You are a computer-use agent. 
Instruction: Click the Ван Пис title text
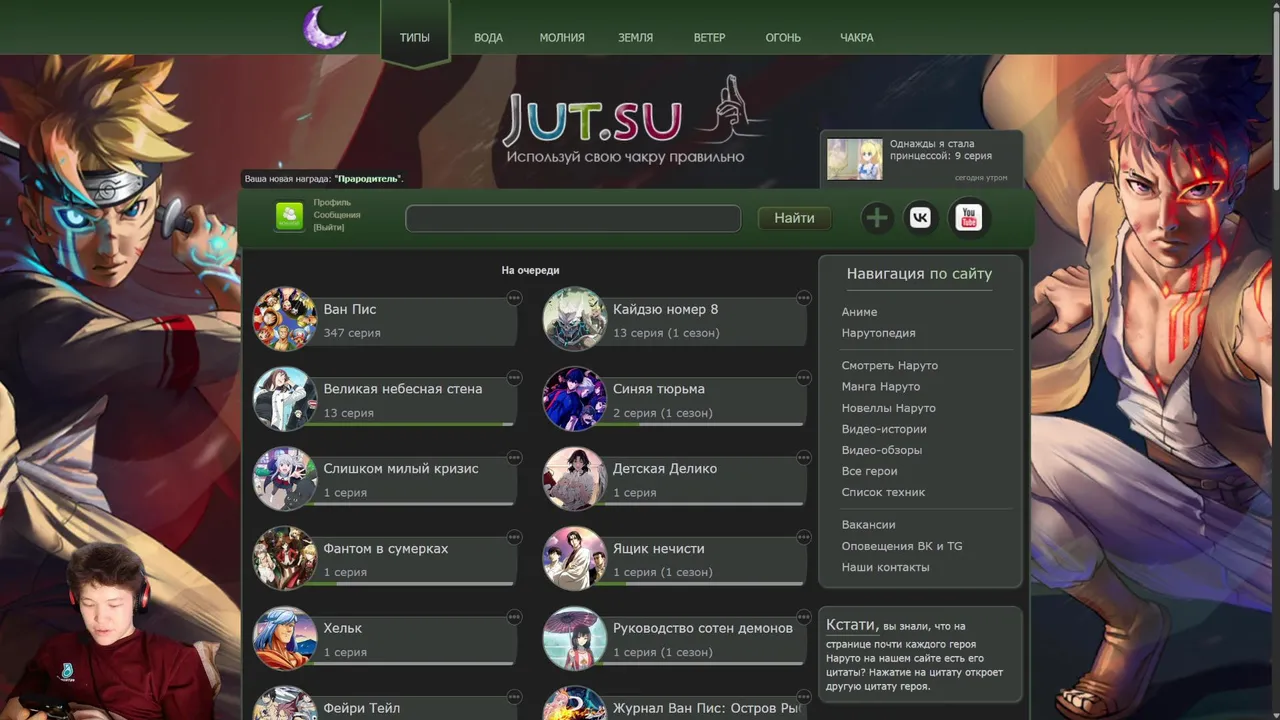350,309
